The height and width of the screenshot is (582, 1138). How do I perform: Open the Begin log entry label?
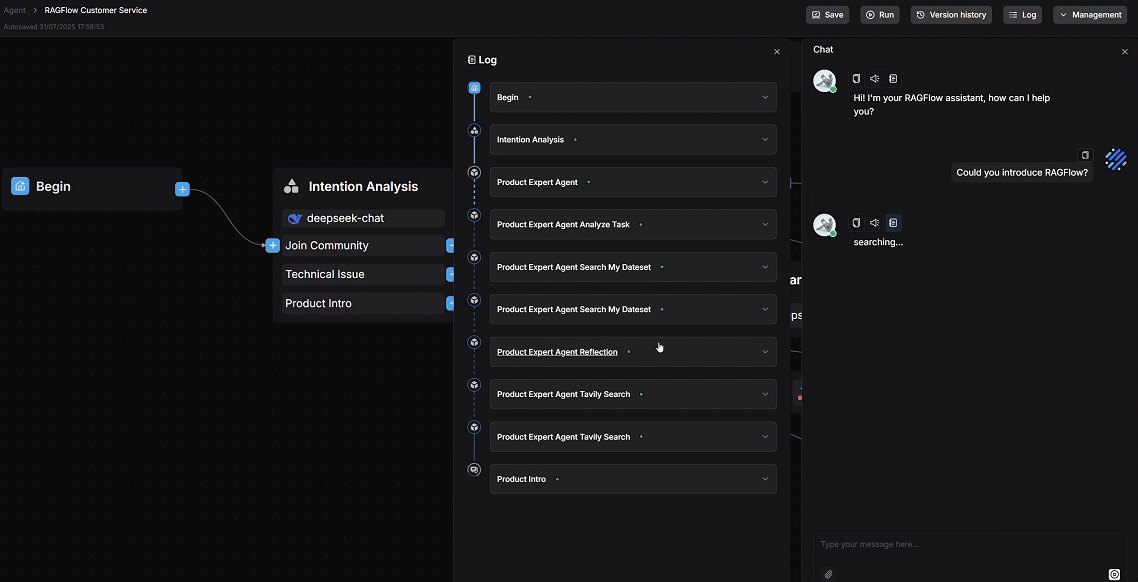[507, 97]
